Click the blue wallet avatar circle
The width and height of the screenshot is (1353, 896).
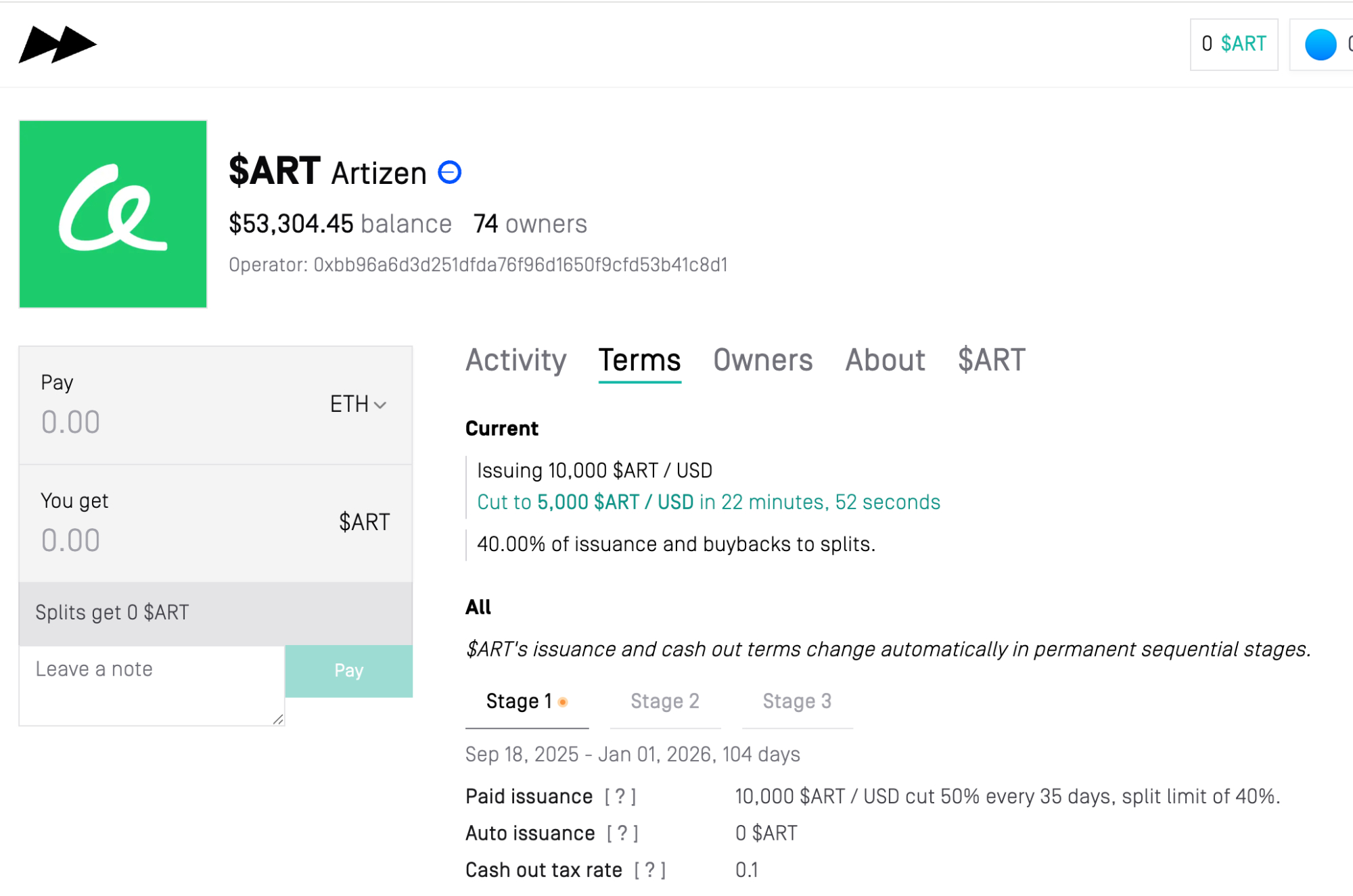coord(1320,45)
